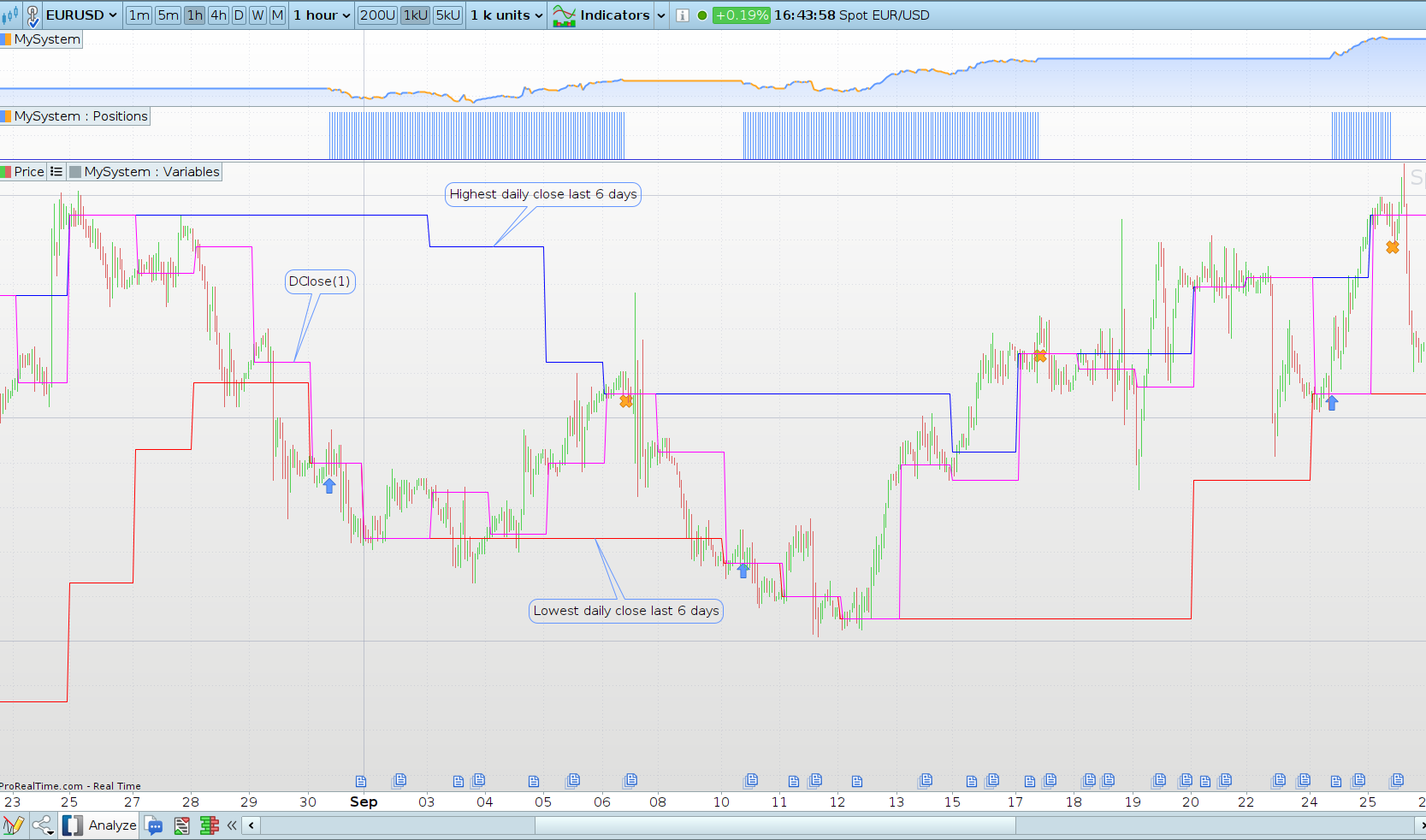Select the 'MySystem : Variables' label
Screen dimensions: 1426x840
151,172
